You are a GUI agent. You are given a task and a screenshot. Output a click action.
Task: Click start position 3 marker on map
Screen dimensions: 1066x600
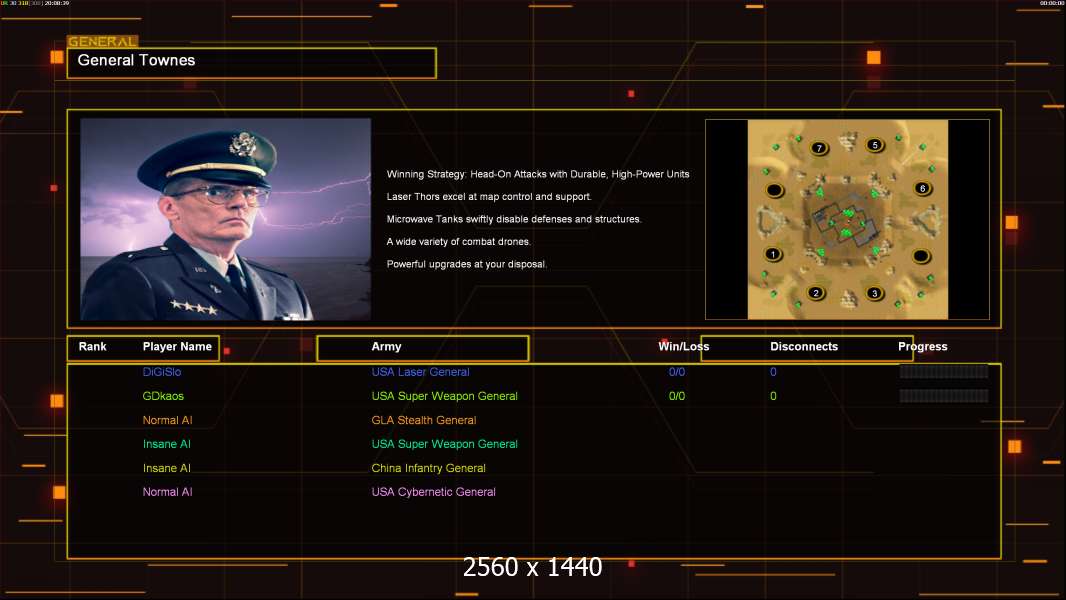[874, 293]
